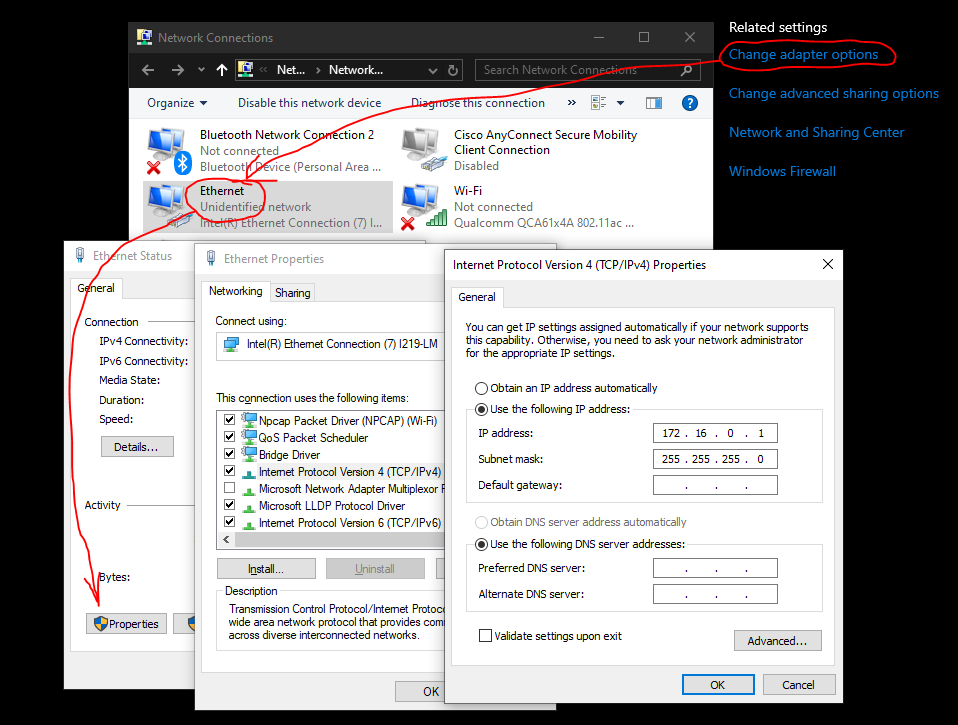Expand the toolbar overflow chevron
Image resolution: width=958 pixels, height=725 pixels.
click(572, 103)
